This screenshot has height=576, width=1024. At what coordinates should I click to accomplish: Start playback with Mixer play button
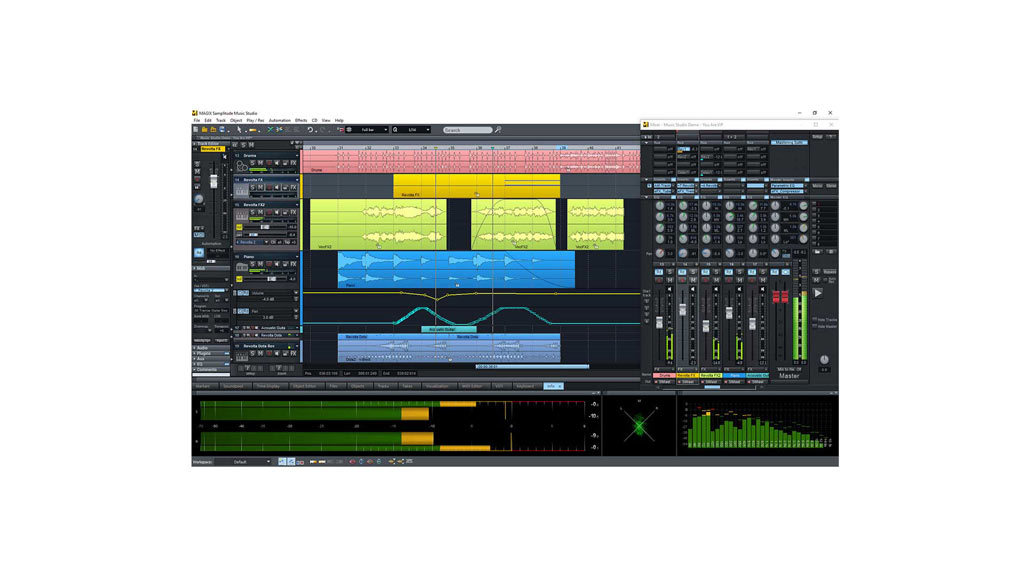pyautogui.click(x=818, y=293)
